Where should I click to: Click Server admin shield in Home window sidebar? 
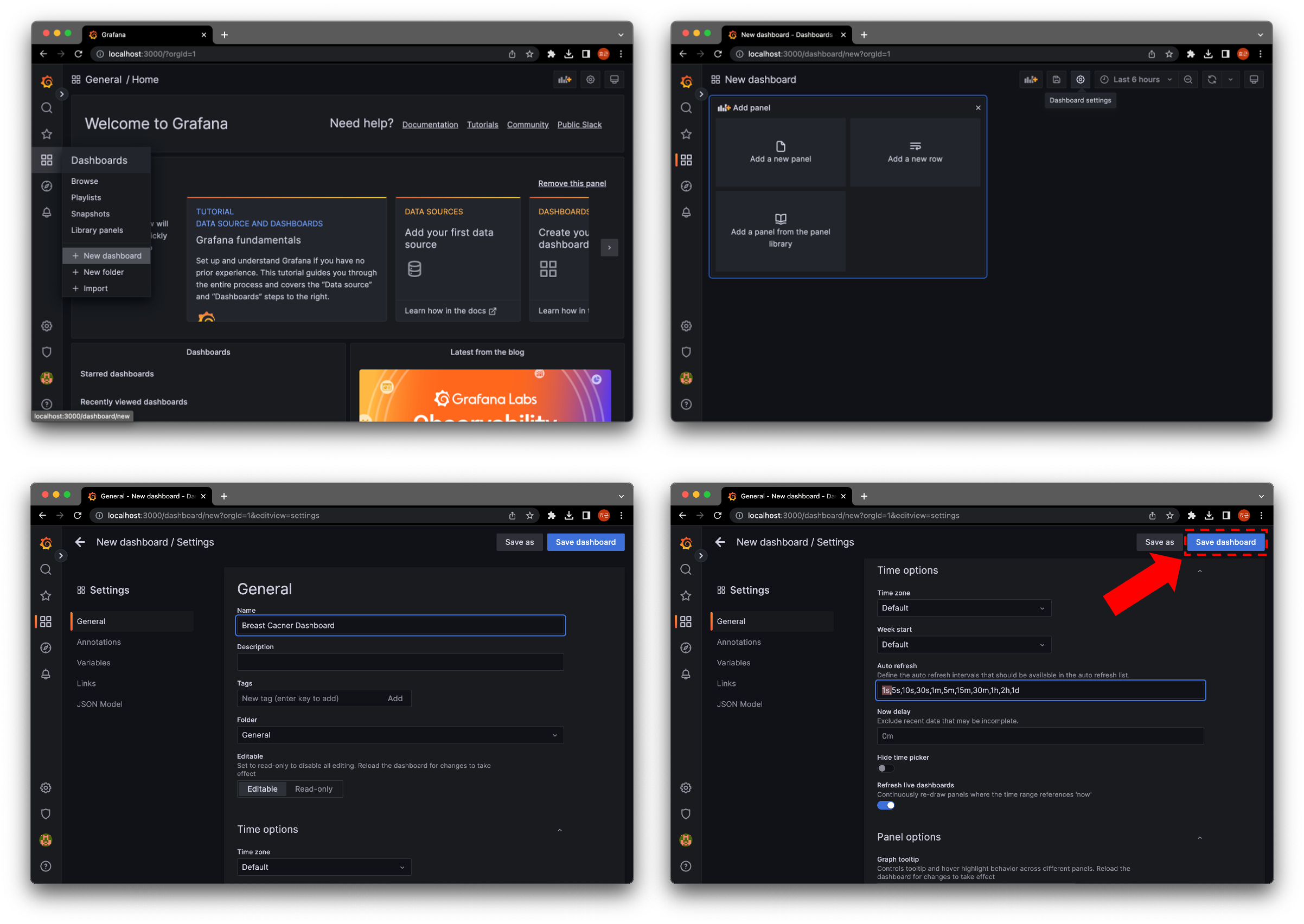coord(47,352)
